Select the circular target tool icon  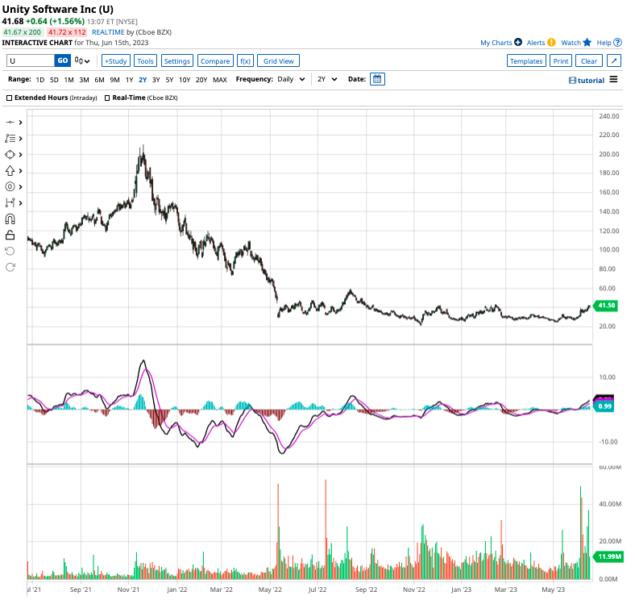[x=10, y=187]
